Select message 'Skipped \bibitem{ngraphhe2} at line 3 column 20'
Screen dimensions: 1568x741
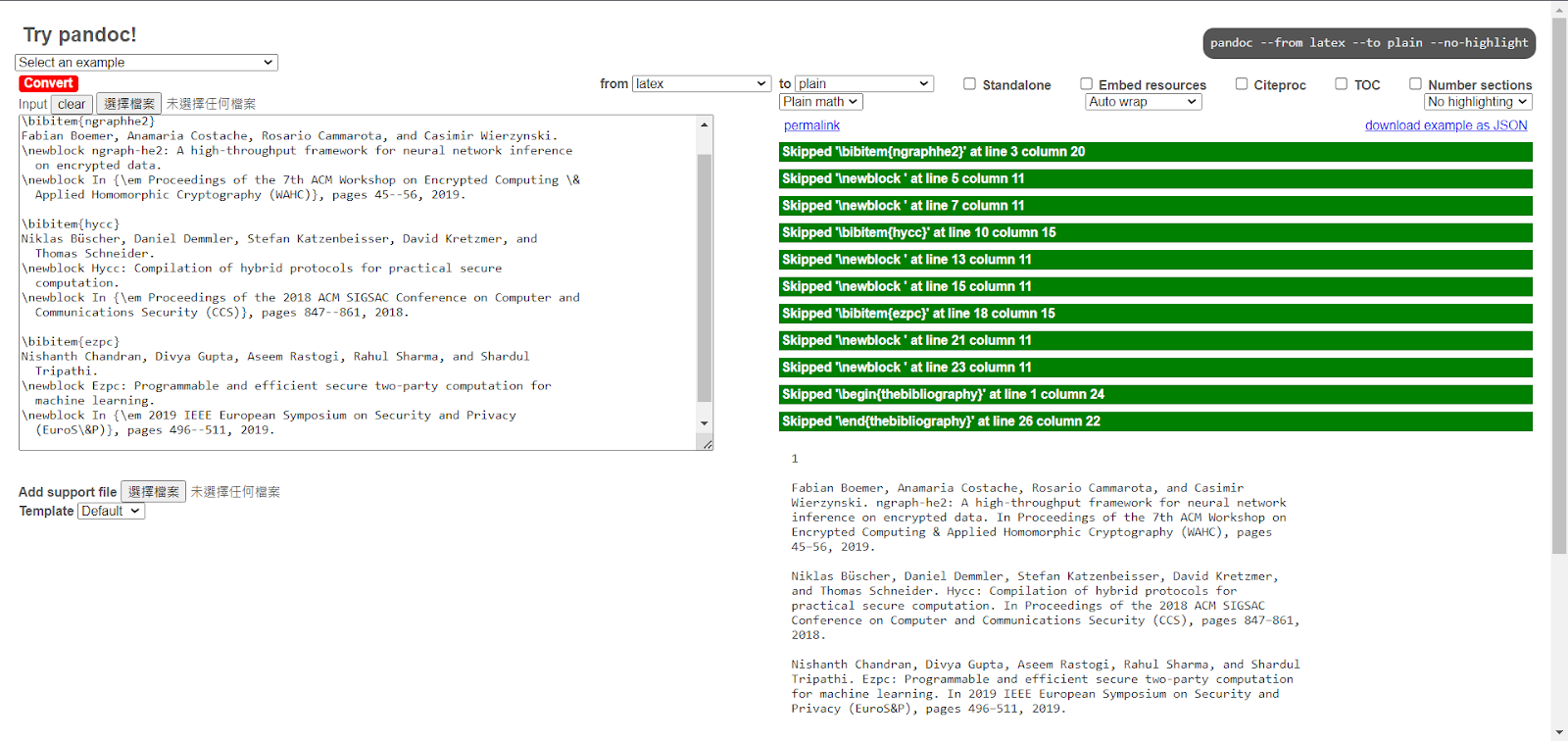pos(1155,152)
